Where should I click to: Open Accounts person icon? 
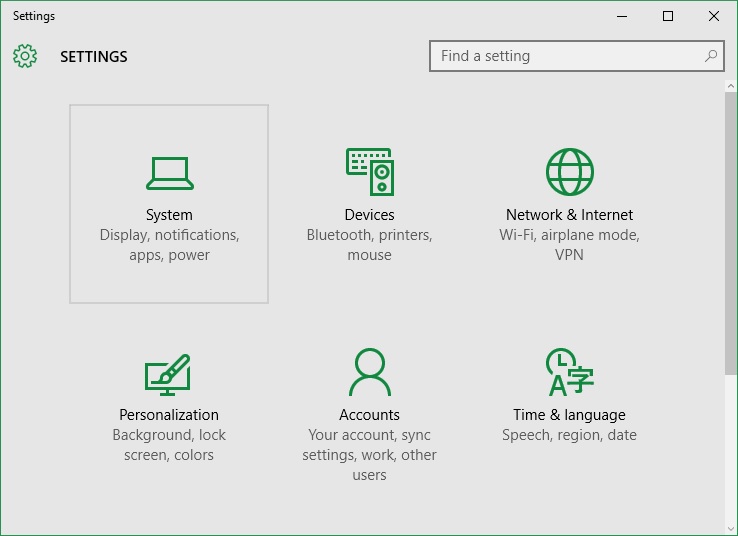tap(370, 372)
